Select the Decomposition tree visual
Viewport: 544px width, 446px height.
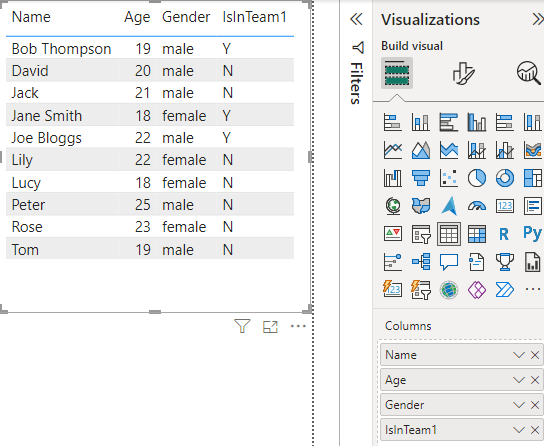[x=421, y=262]
